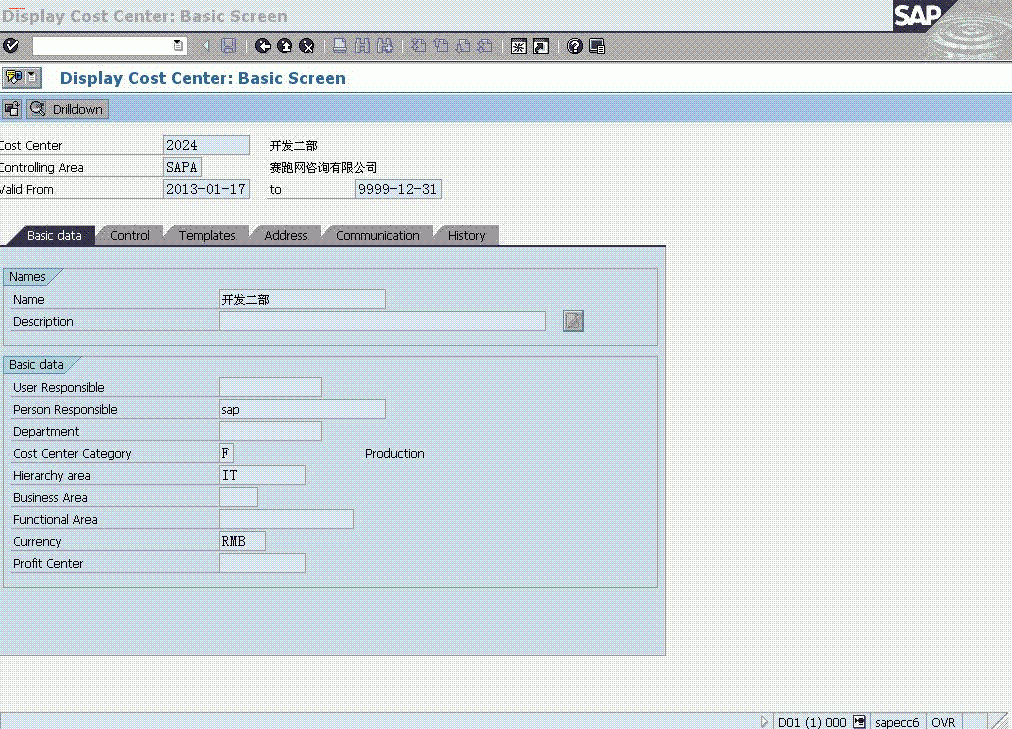The width and height of the screenshot is (1012, 729).
Task: Click the Cost Center field showing 2024
Action: (206, 145)
